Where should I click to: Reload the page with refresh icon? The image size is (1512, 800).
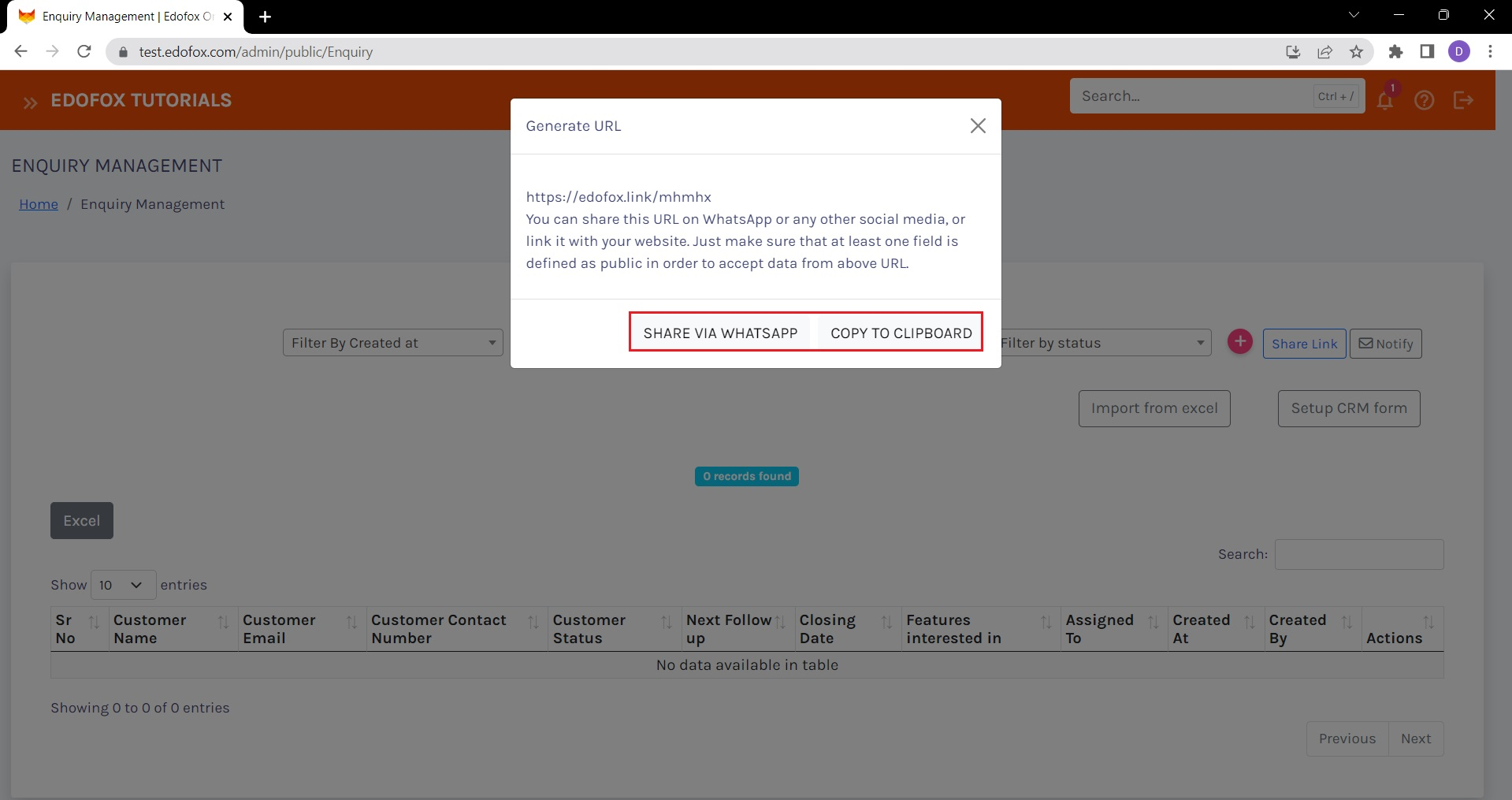coord(84,52)
